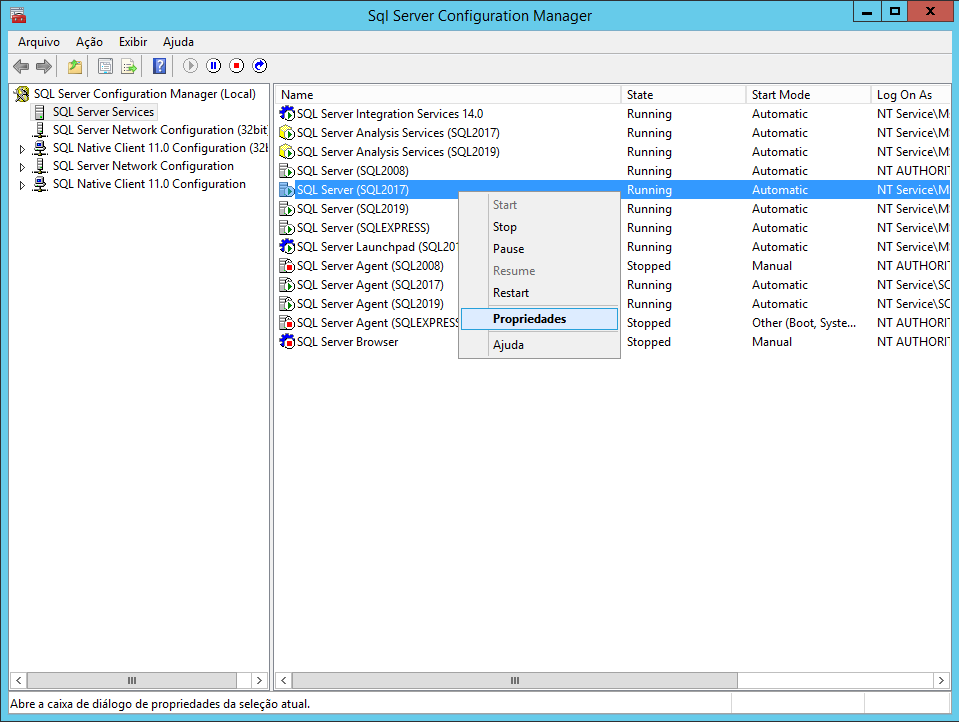Viewport: 959px width, 722px height.
Task: Click the service list's left scroll arrow
Action: pos(284,680)
